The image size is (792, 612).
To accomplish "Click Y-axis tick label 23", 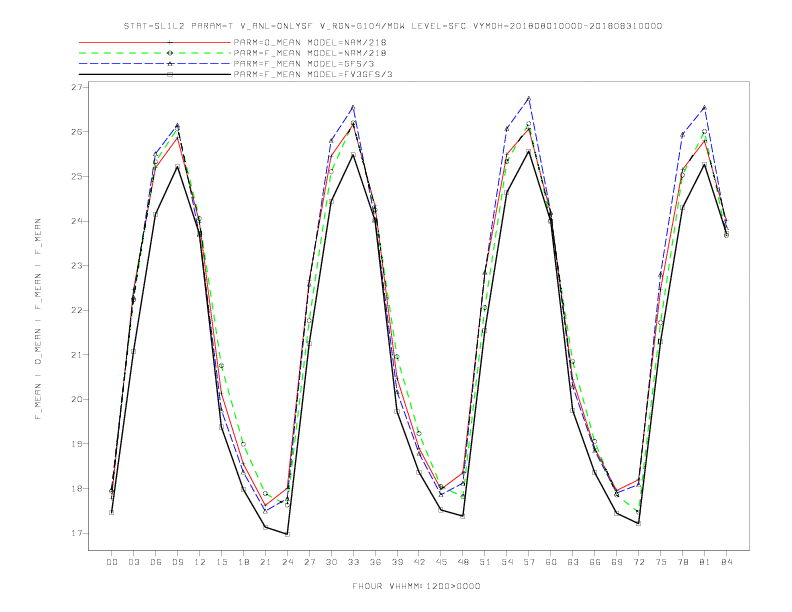I will tap(77, 266).
